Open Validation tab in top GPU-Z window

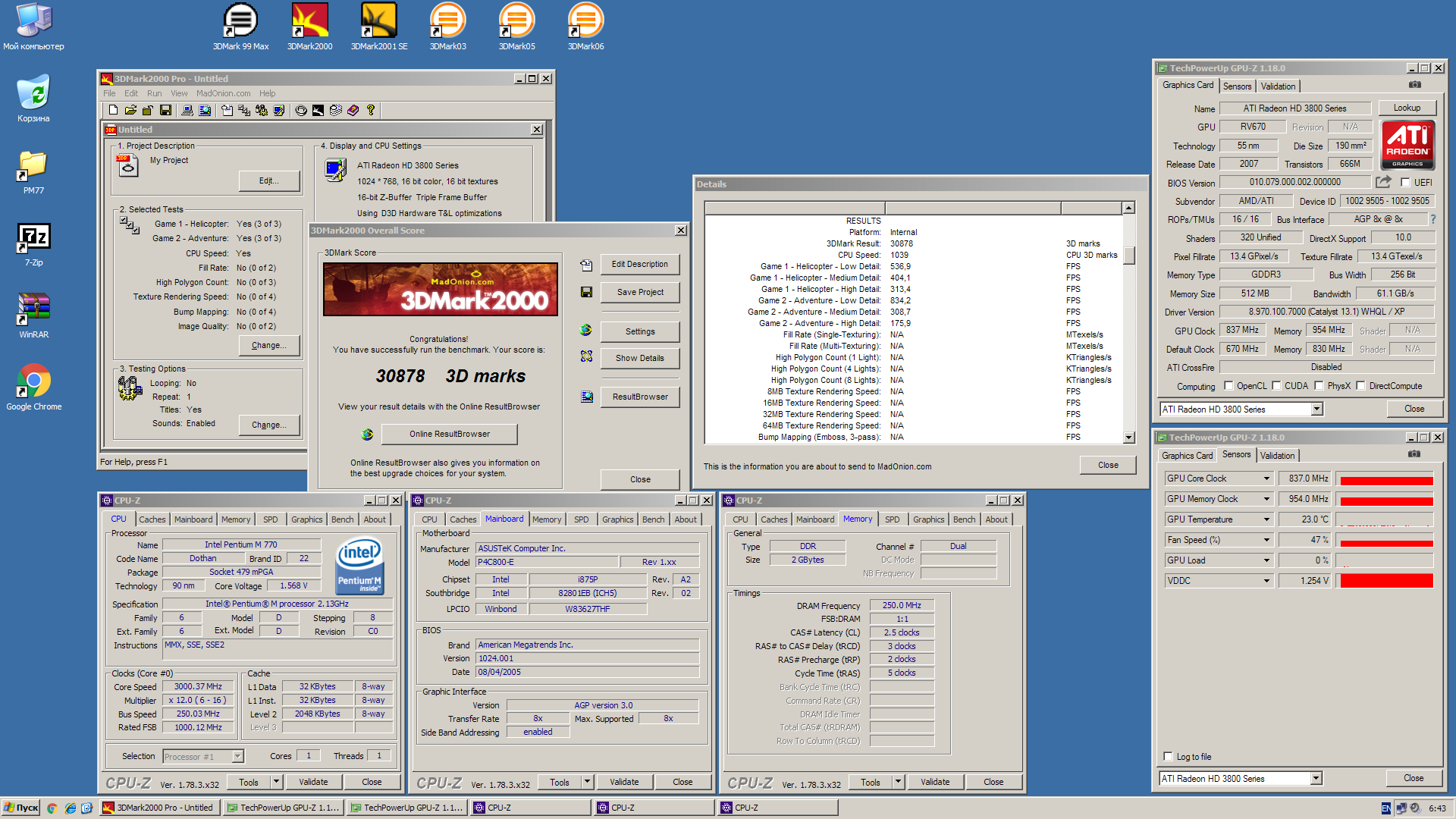[1278, 86]
